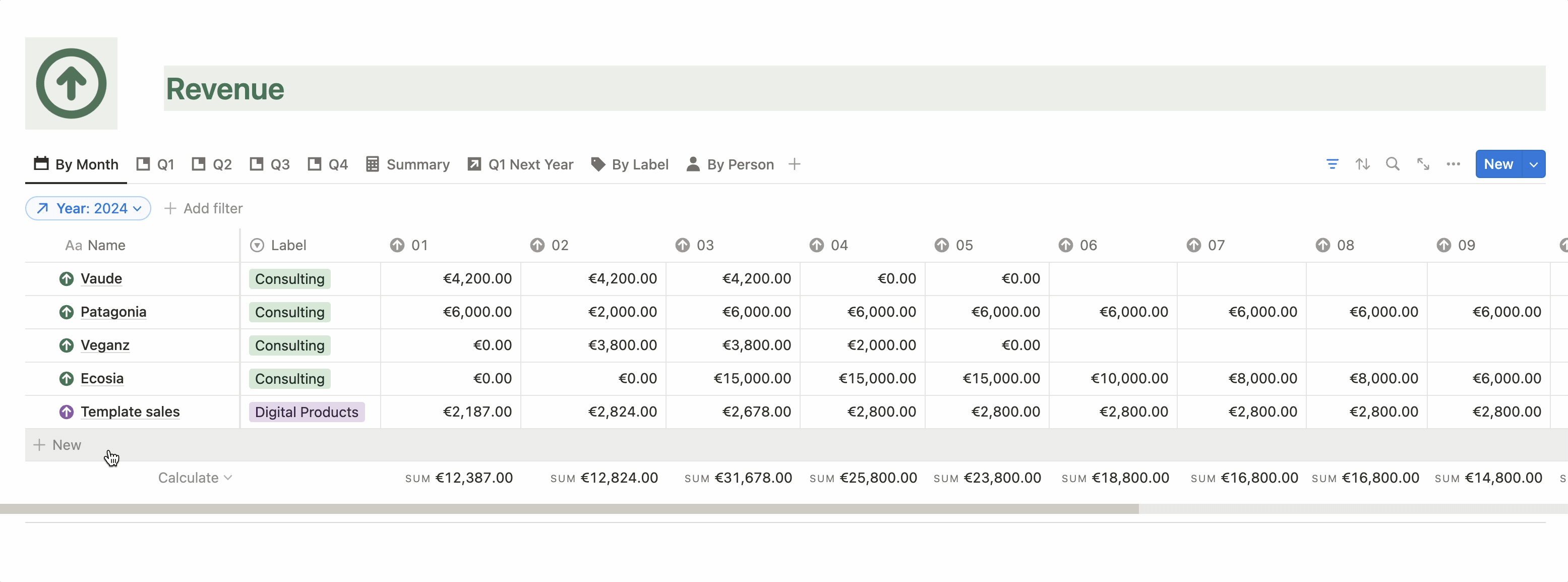Switch to the Q4 view tab
Screen dimensions: 1568x582
[x=328, y=164]
